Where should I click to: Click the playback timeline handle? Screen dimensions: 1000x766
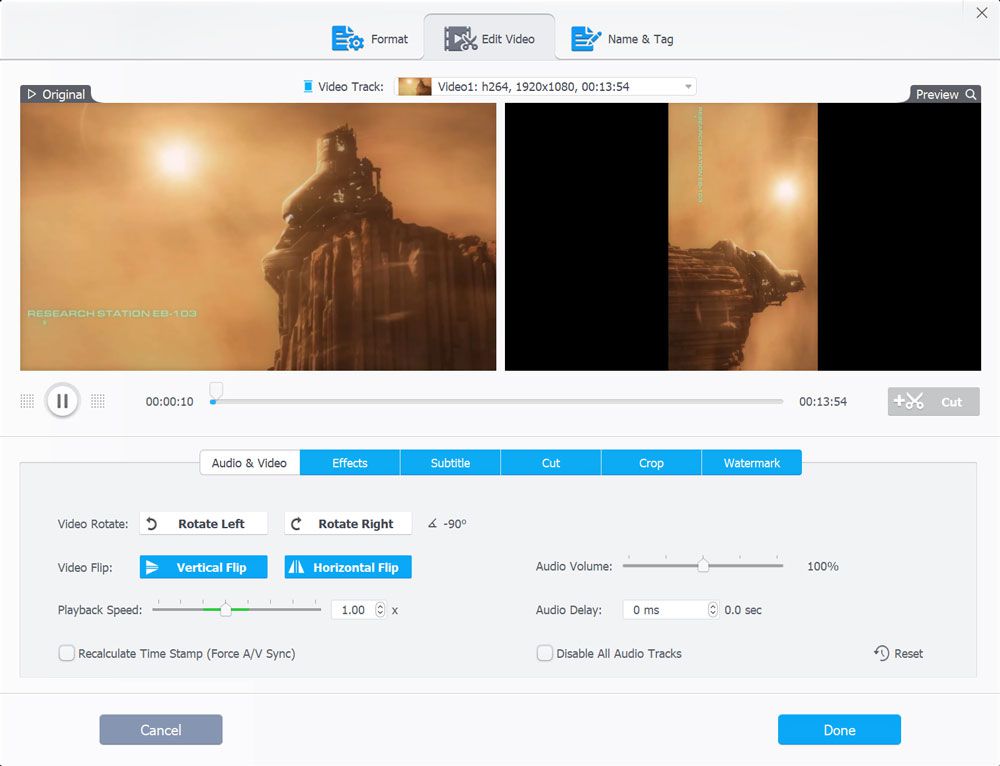click(x=216, y=390)
